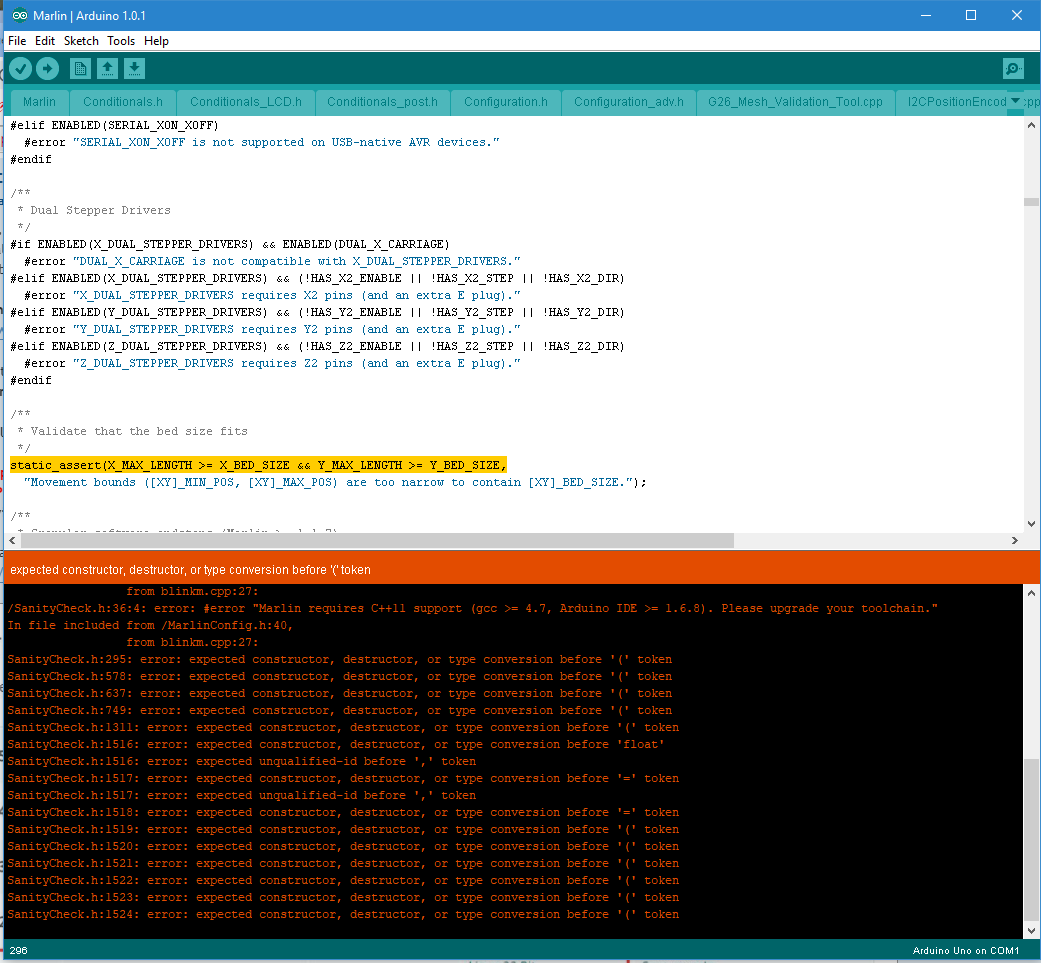Click the editor vertical scrollbar thumb
The image size is (1041, 963).
[1031, 202]
